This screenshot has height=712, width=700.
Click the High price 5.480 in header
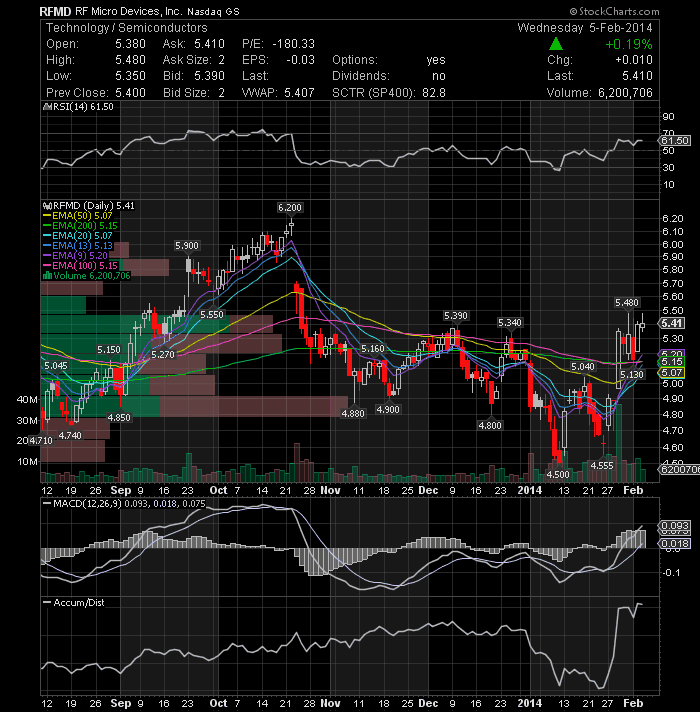[130, 60]
